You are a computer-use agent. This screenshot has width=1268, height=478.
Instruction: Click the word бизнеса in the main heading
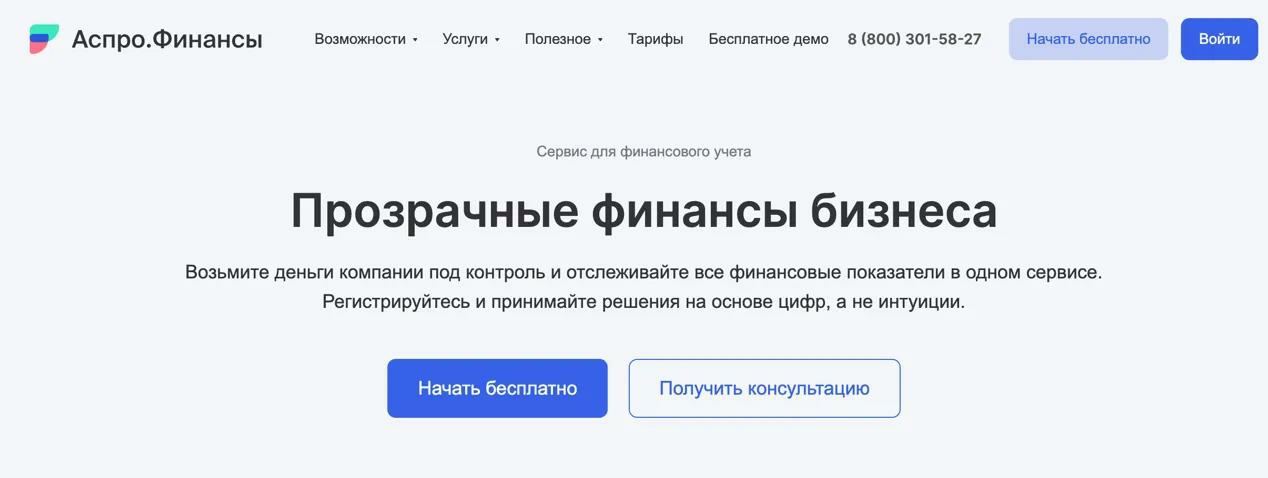tap(903, 211)
